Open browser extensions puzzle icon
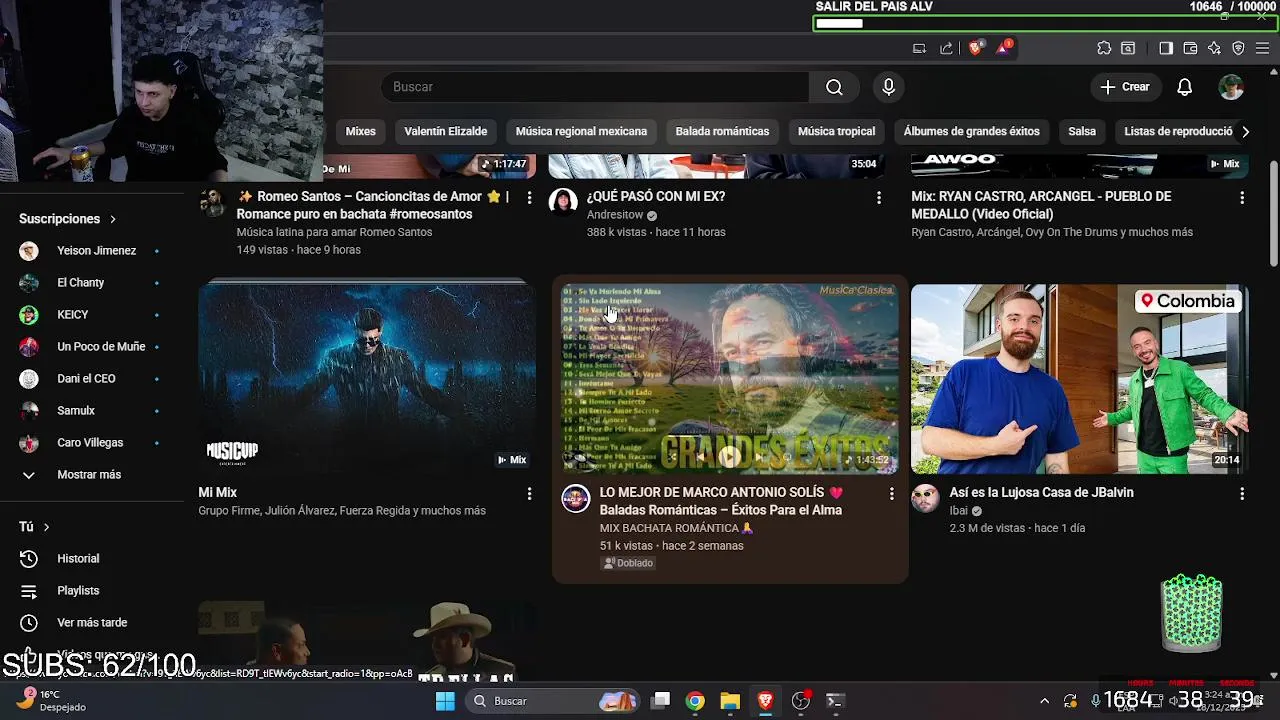1280x720 pixels. [x=1104, y=48]
